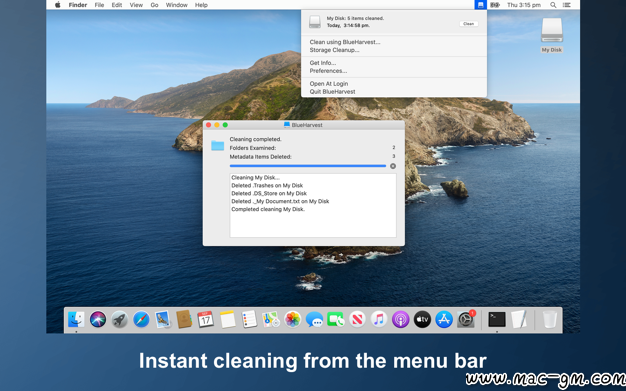Open App Store icon in dock

(x=444, y=320)
